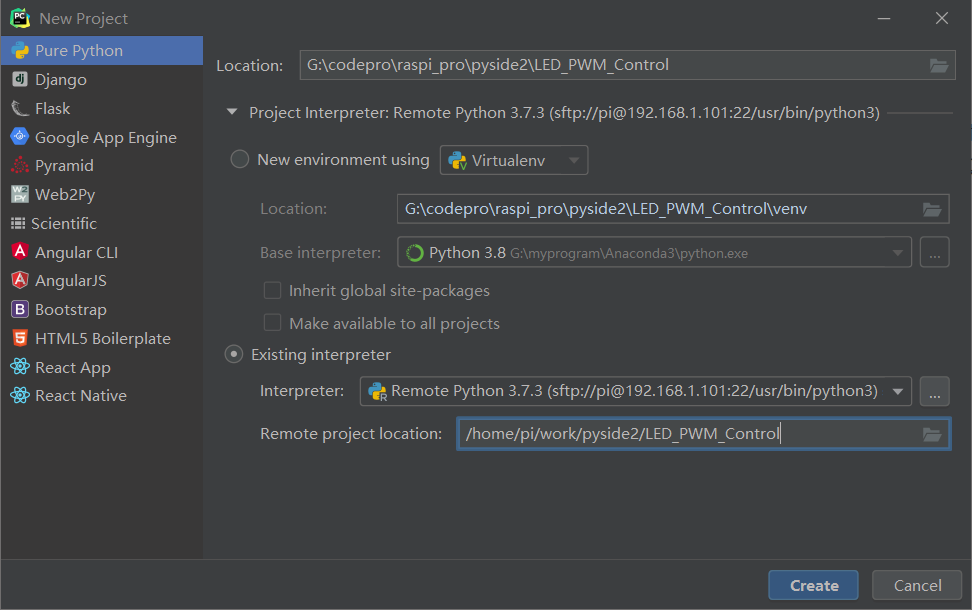This screenshot has width=972, height=610.
Task: Select New environment using radio button
Action: pyautogui.click(x=239, y=159)
